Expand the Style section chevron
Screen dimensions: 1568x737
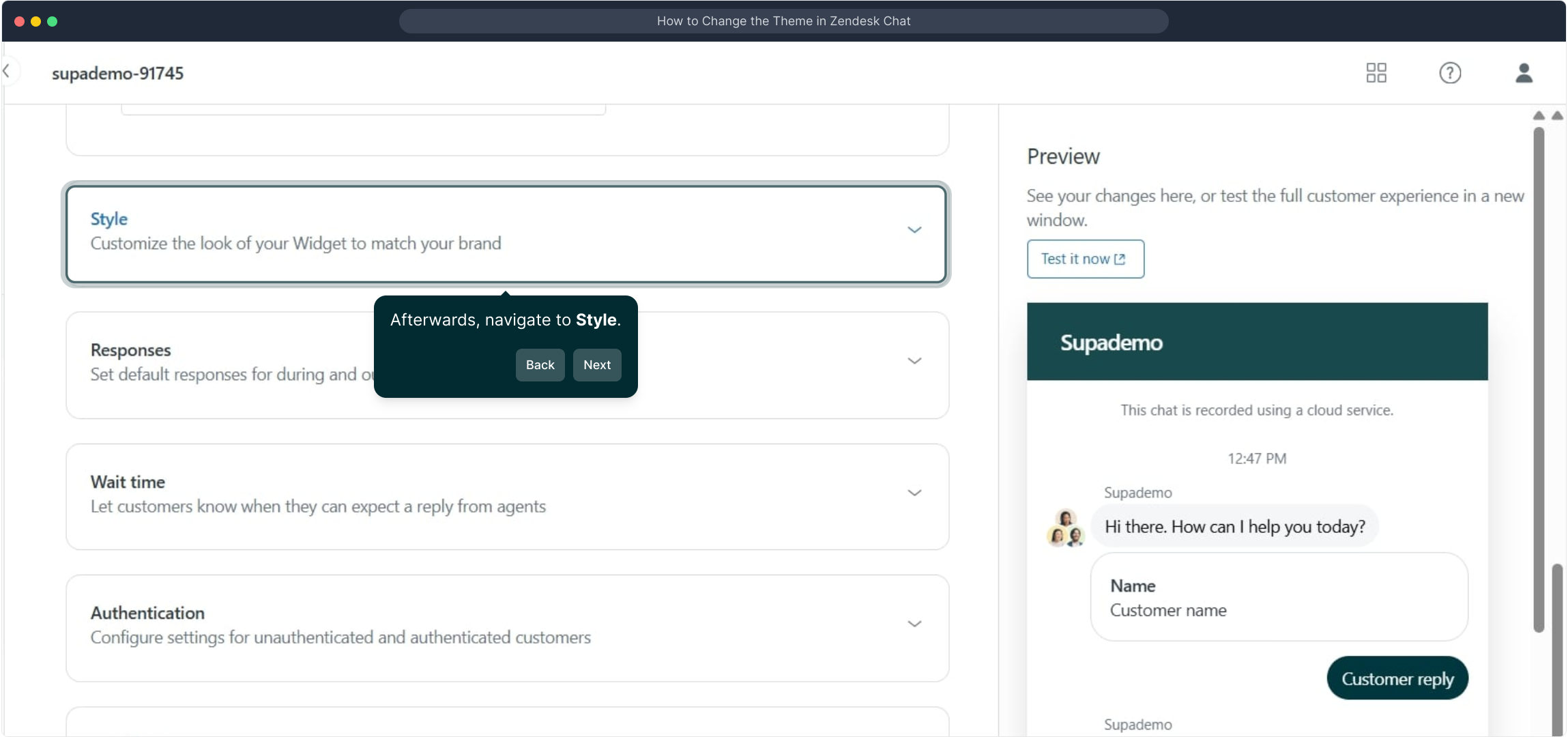point(914,230)
